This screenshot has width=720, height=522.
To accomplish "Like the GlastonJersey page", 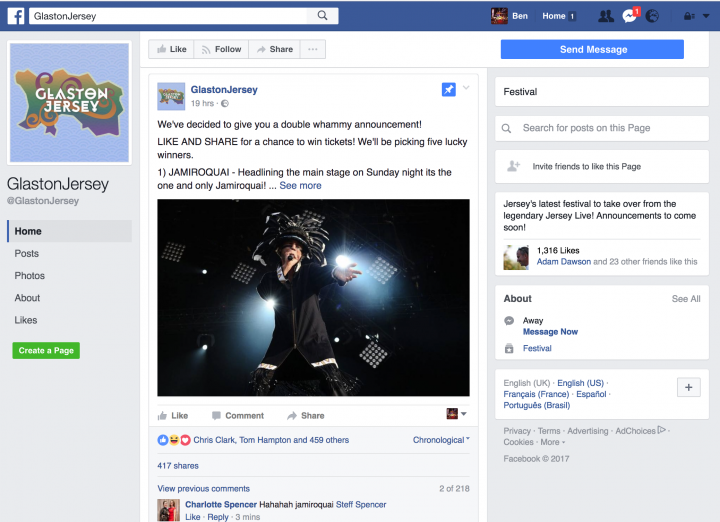I will (x=171, y=49).
